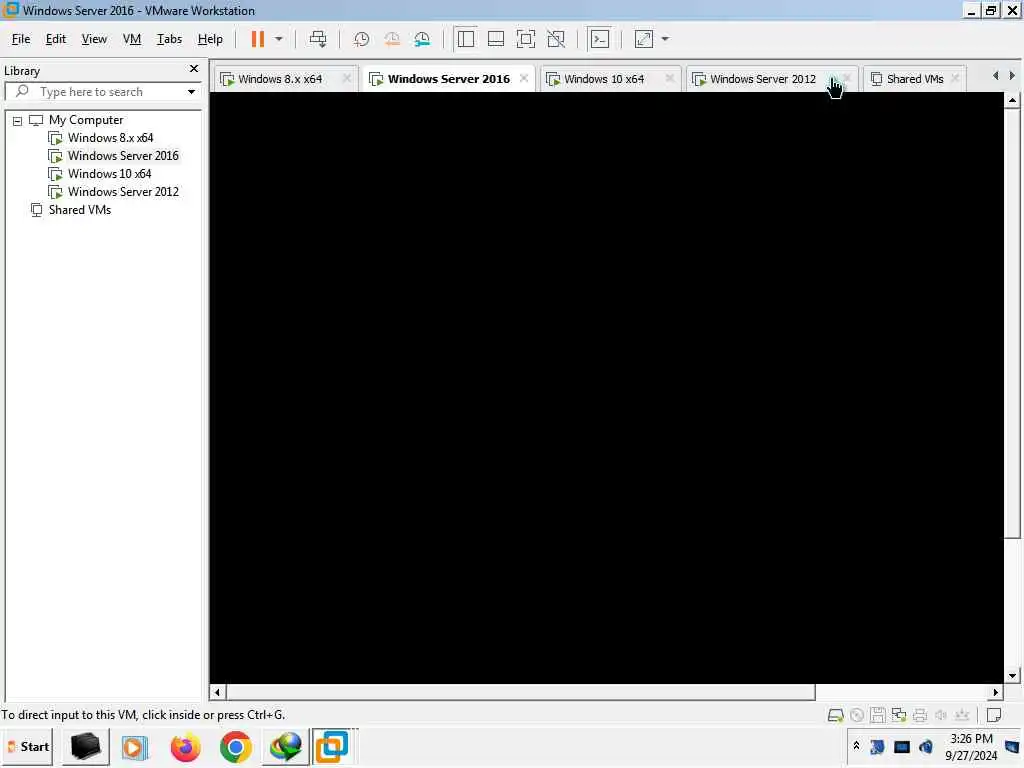
Task: Toggle the library sidebar view button
Action: [x=466, y=39]
